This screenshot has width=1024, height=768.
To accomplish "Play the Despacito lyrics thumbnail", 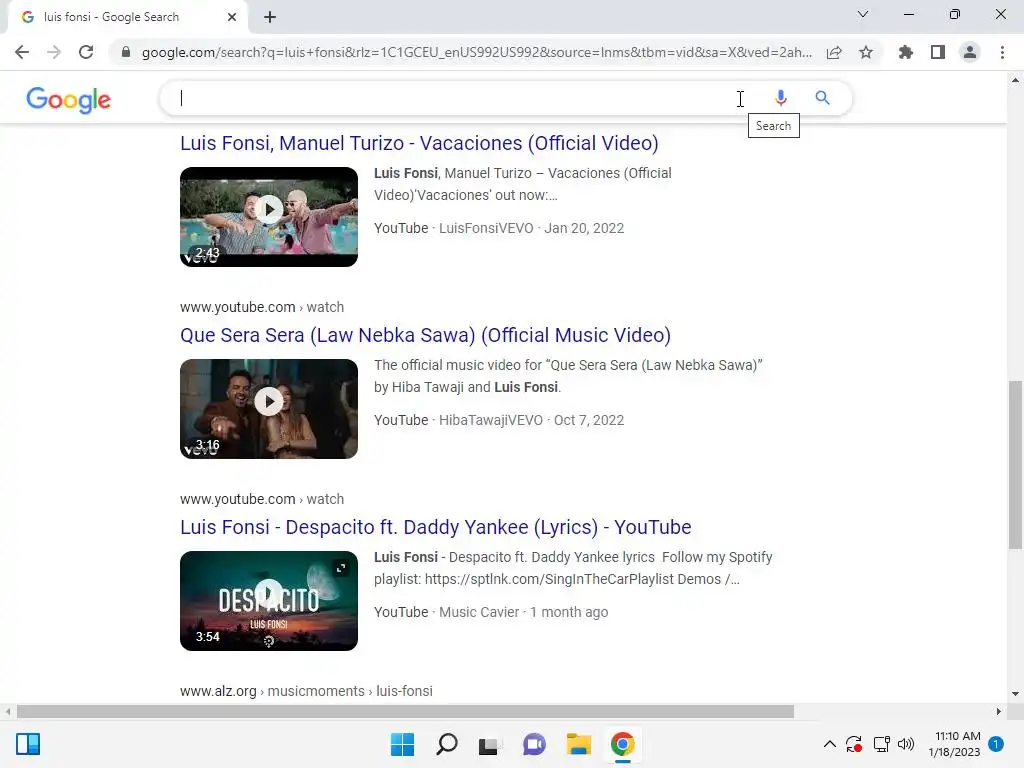I will click(269, 601).
